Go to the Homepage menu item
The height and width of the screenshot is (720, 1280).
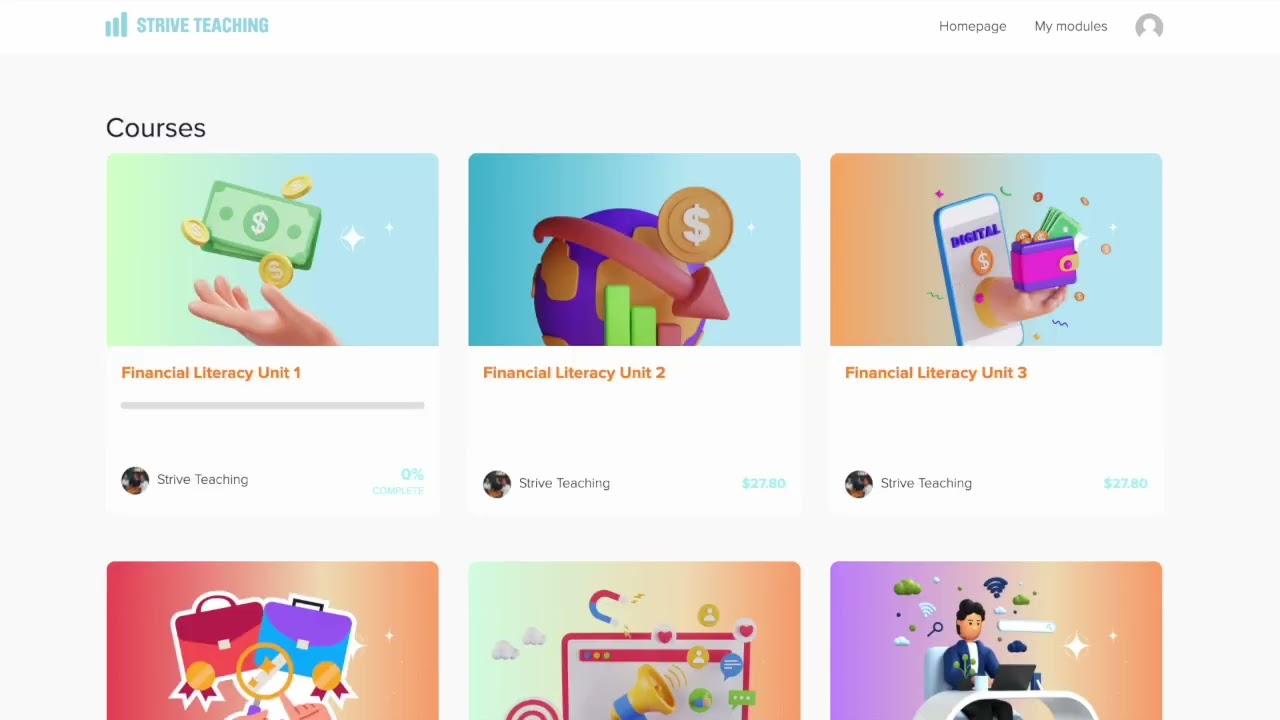(972, 26)
